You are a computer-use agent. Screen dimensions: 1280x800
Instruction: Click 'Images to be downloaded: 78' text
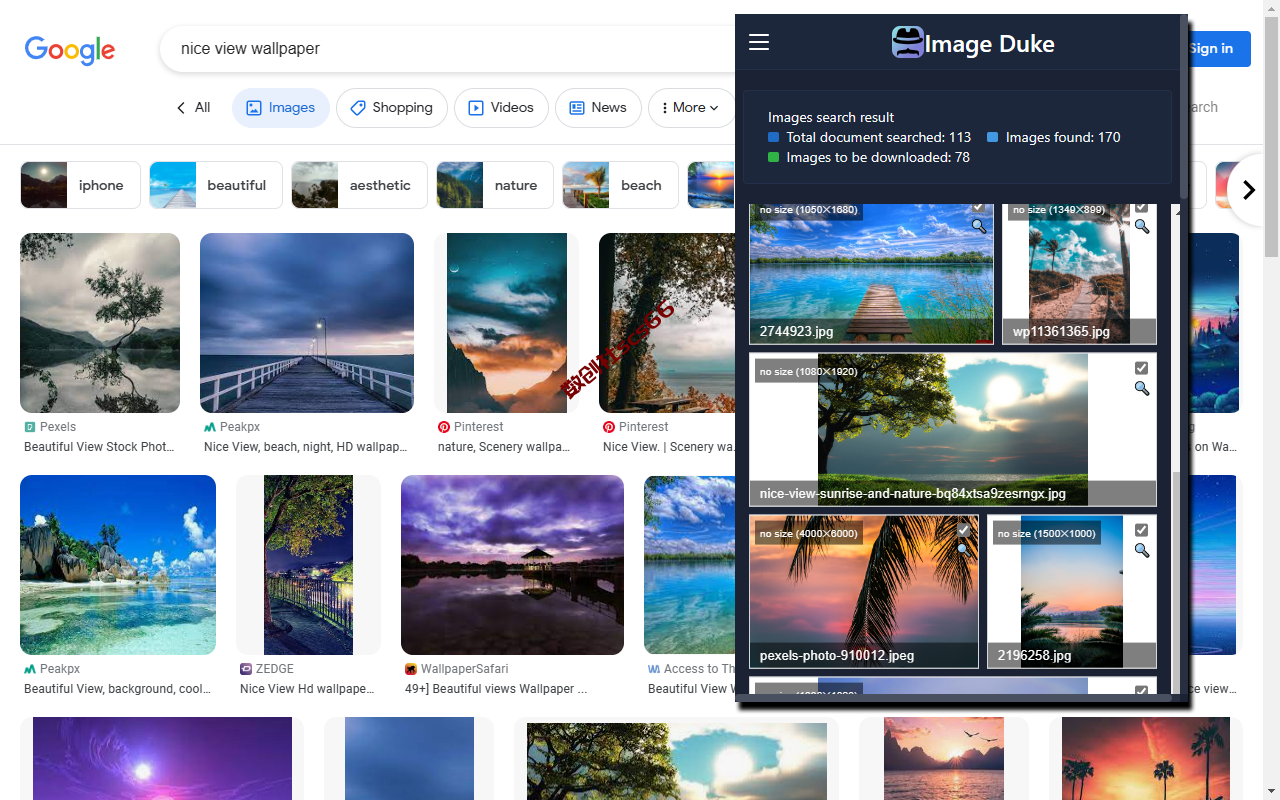point(878,157)
